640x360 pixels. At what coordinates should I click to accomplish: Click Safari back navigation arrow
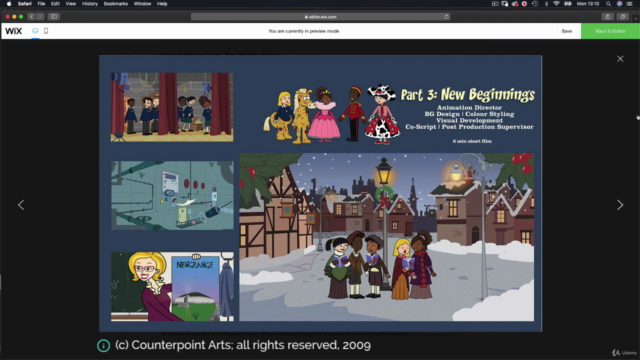pyautogui.click(x=31, y=17)
